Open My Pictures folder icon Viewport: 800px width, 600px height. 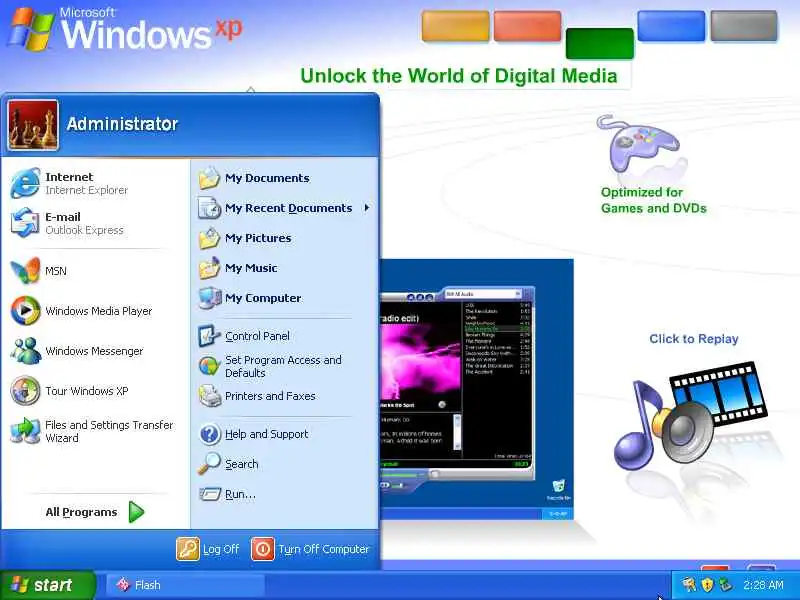[x=209, y=238]
